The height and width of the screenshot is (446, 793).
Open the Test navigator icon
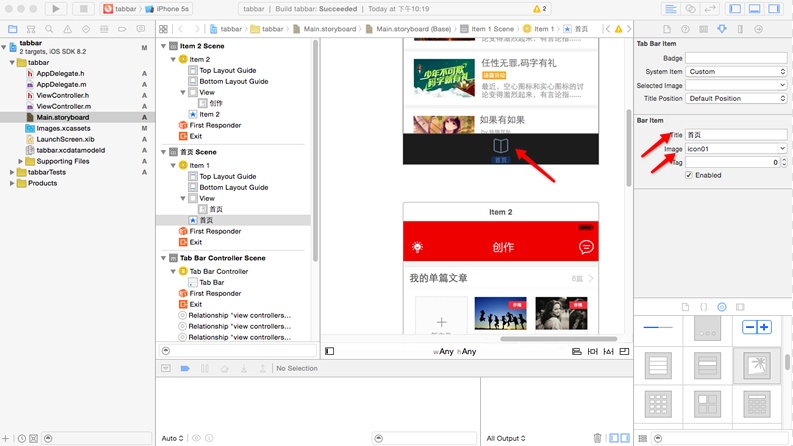(x=85, y=29)
